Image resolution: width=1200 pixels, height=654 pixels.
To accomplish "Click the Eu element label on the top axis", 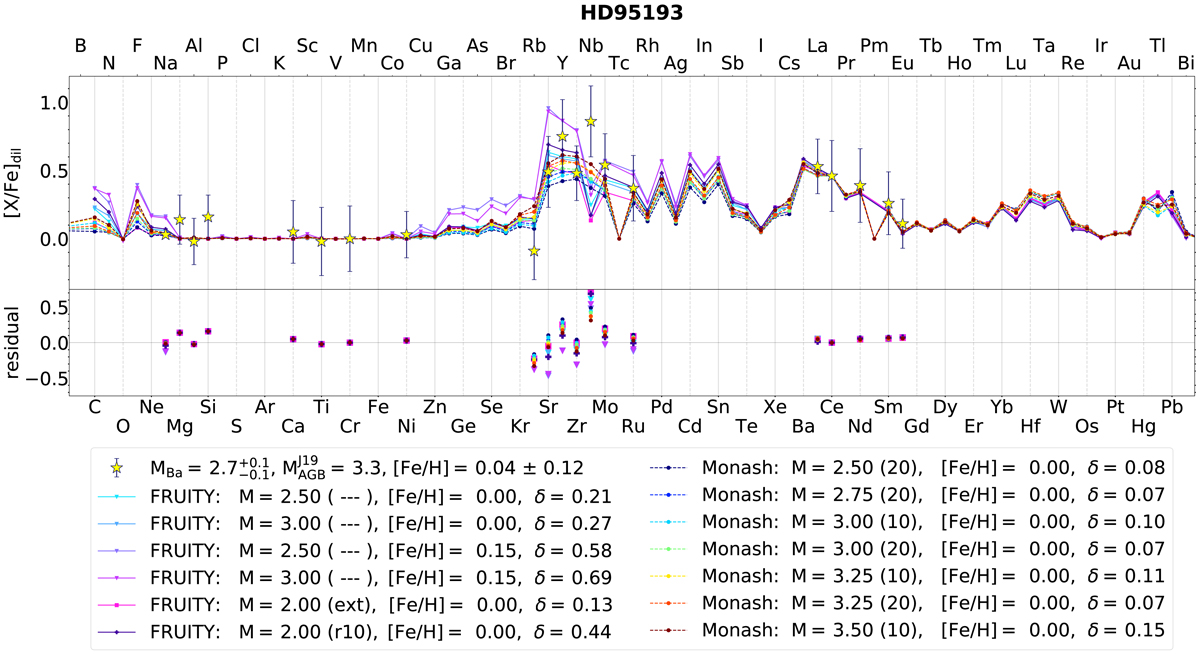I will click(x=901, y=64).
